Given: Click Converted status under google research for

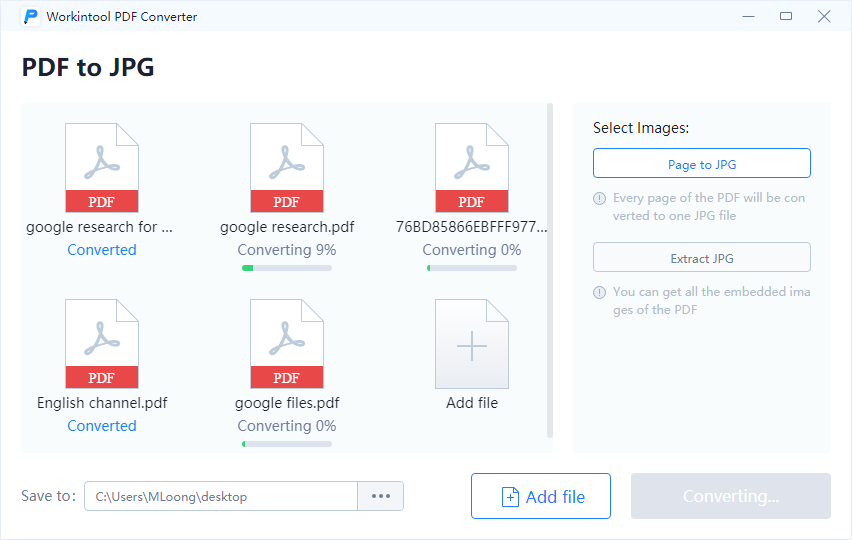Looking at the screenshot, I should (x=102, y=250).
